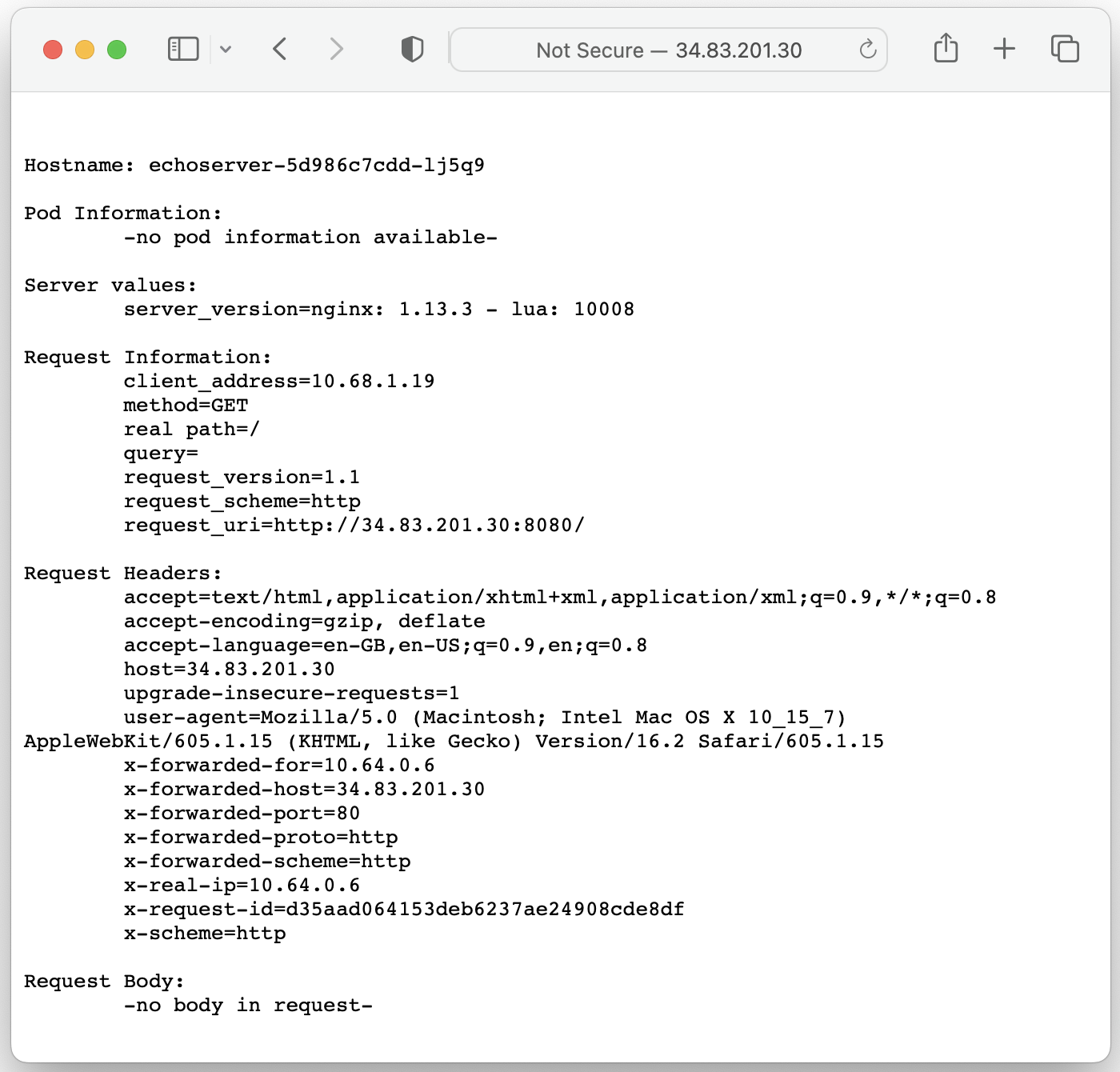Reload the current page
1120x1072 pixels.
867,50
